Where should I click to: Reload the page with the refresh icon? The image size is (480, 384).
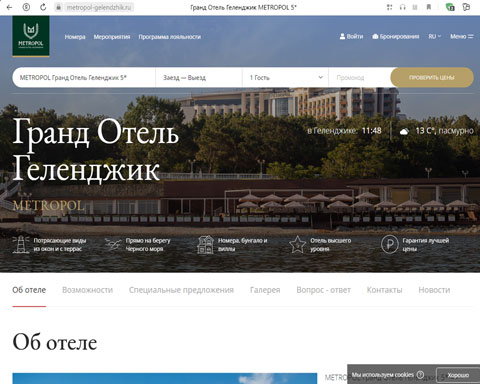coord(43,7)
